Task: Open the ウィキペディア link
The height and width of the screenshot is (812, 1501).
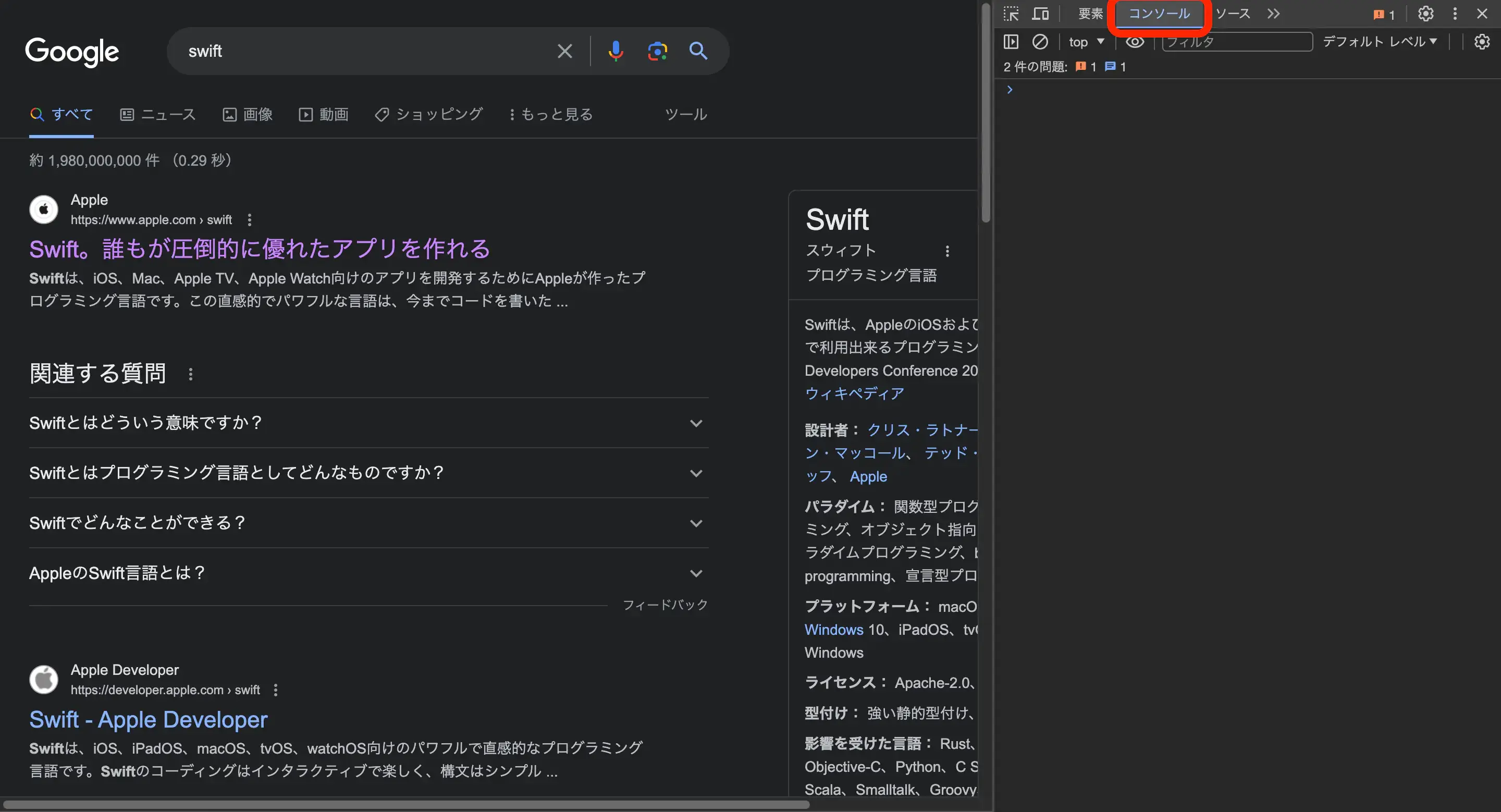Action: tap(854, 394)
